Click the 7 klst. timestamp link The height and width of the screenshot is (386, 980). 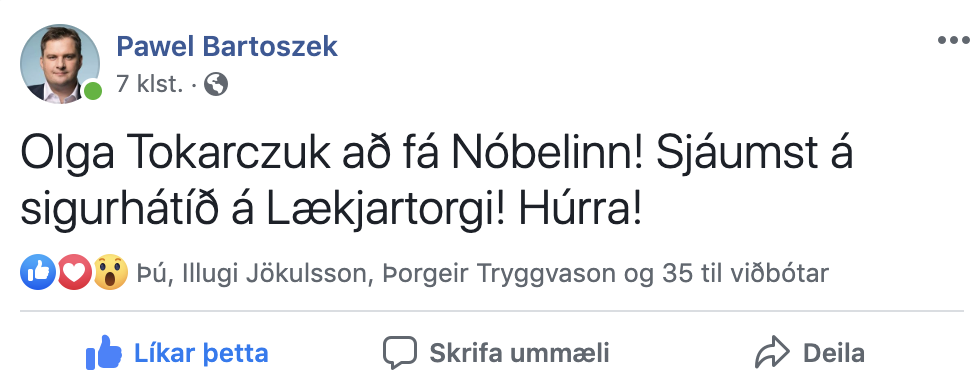click(150, 84)
